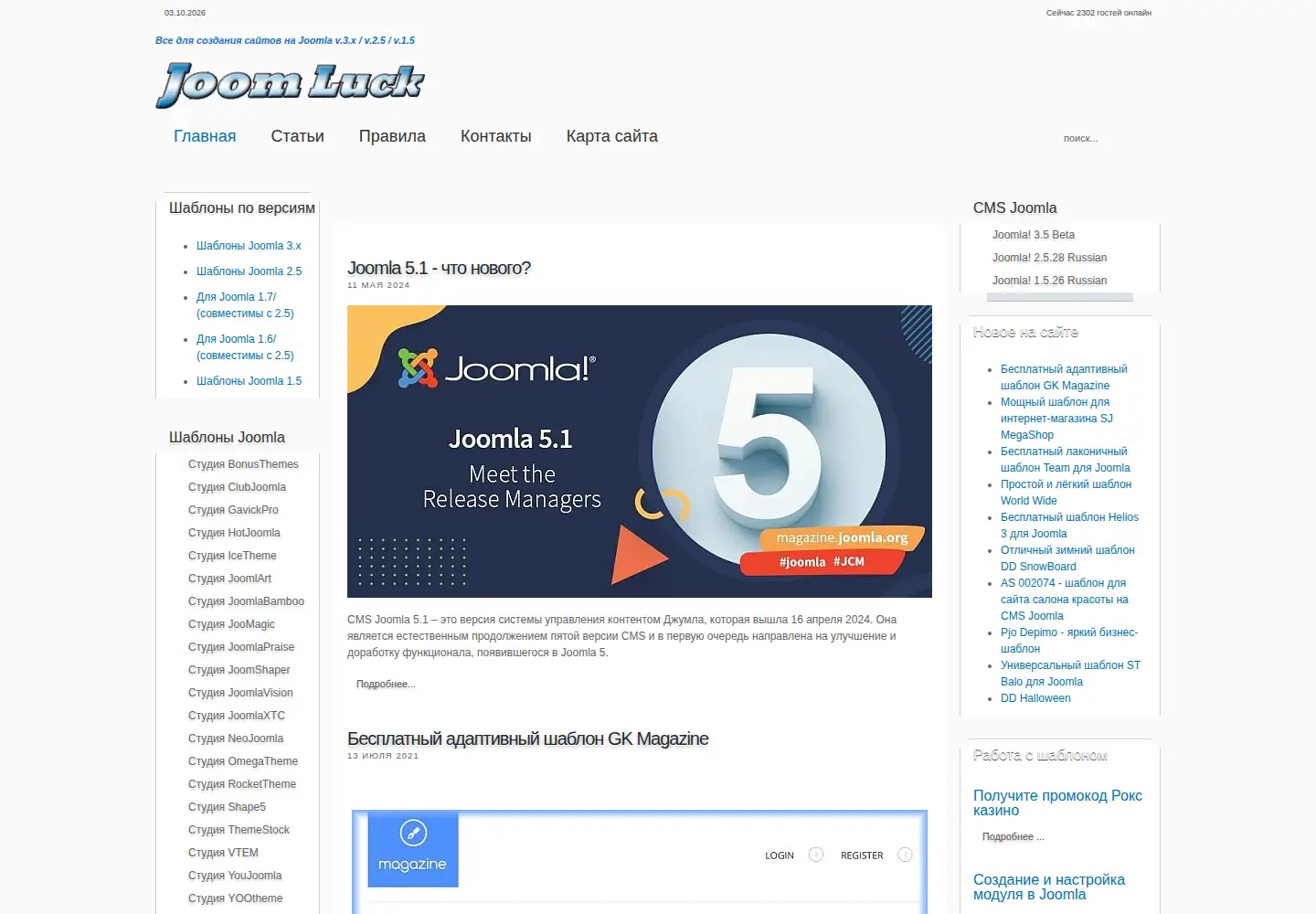Open Получите промокод Рокс казино link
Screen dimensions: 1316x914
[x=1057, y=803]
